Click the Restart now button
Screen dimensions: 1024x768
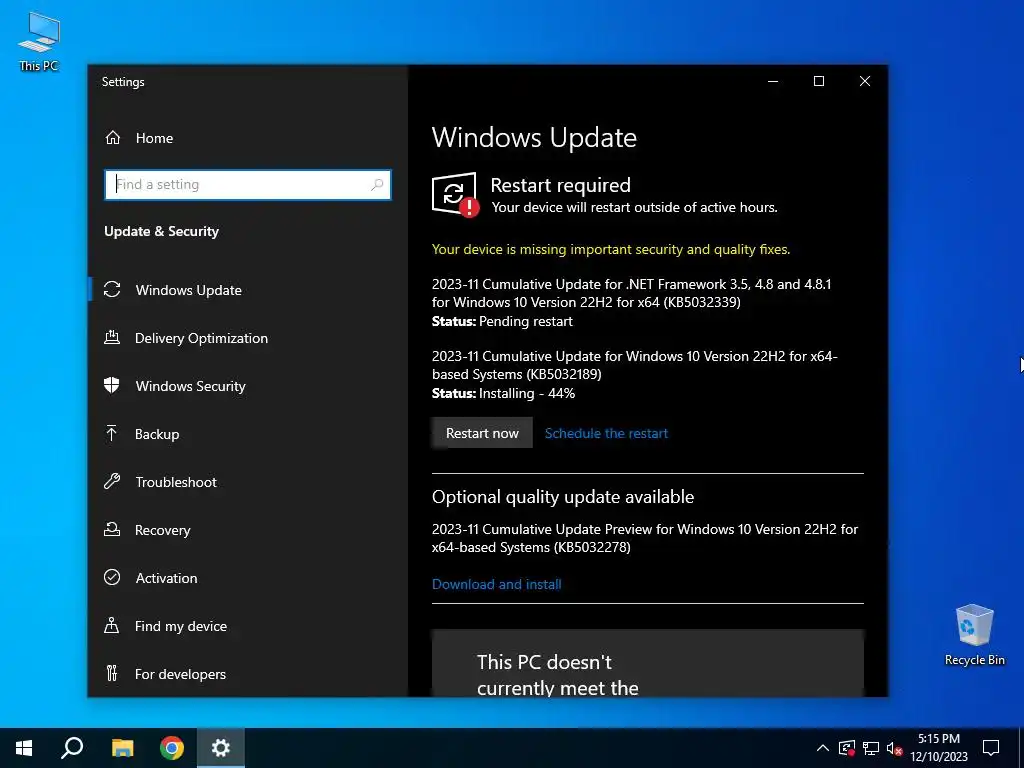click(482, 433)
